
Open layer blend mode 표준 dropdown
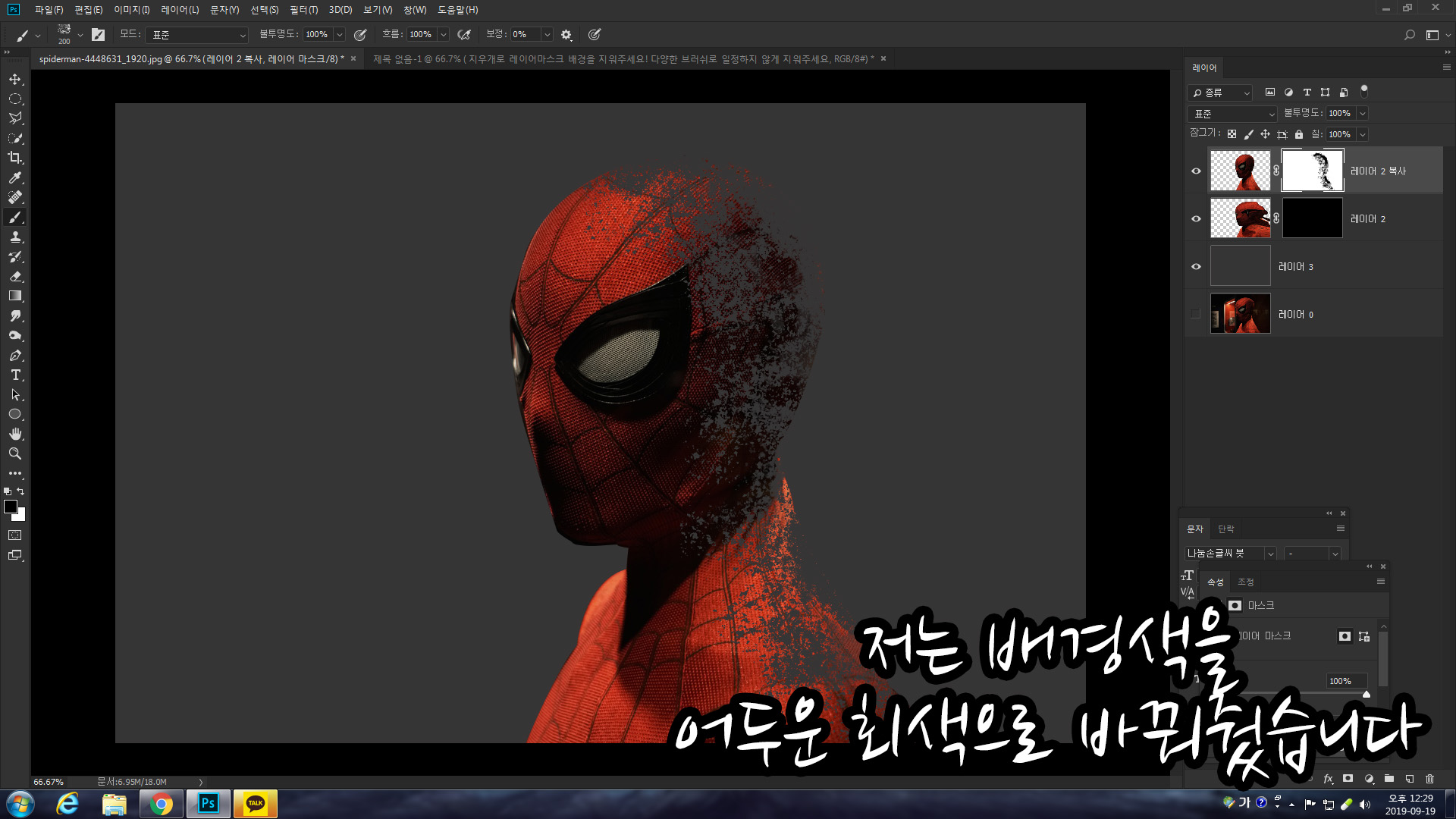tap(1233, 114)
